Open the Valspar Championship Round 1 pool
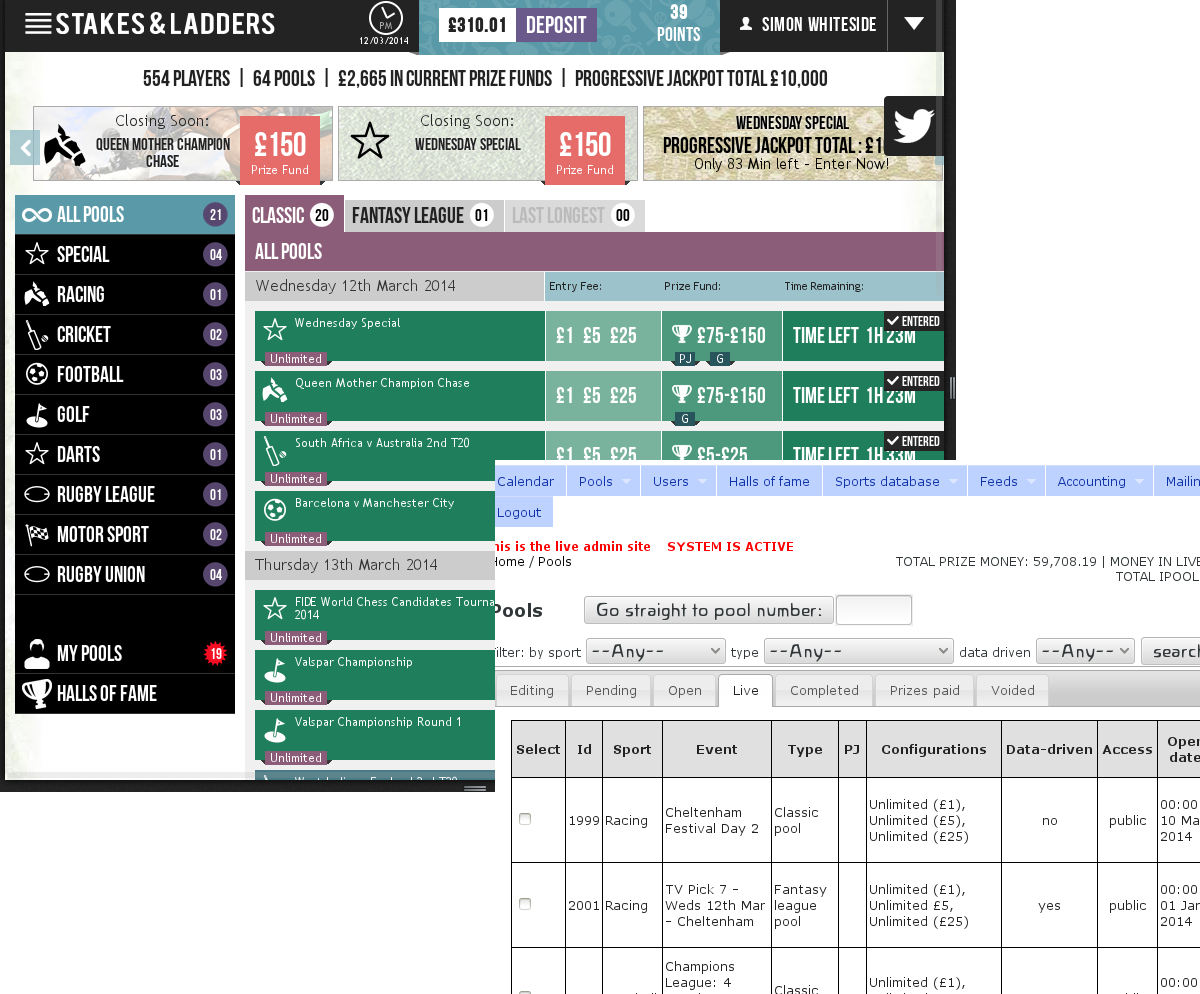The width and height of the screenshot is (1200, 994). pyautogui.click(x=375, y=736)
